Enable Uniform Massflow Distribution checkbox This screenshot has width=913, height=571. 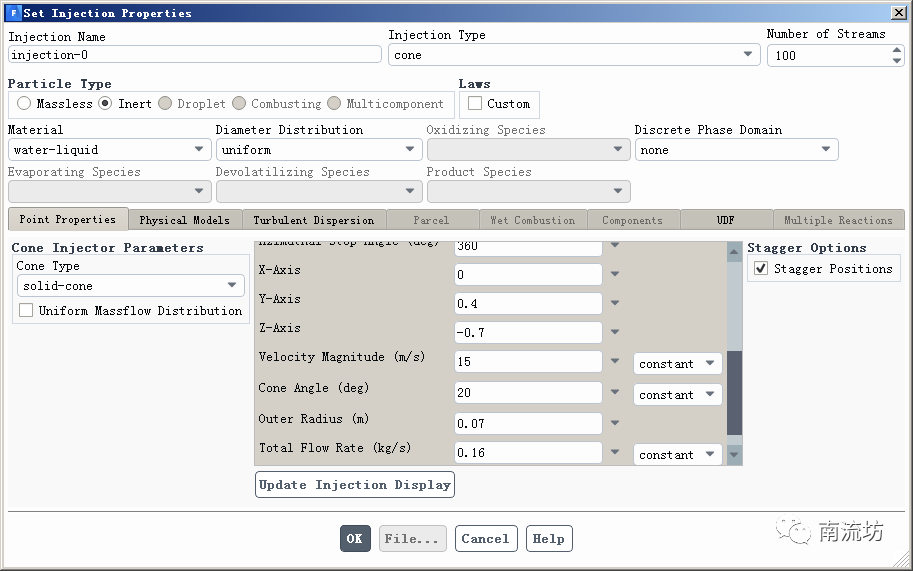(26, 311)
